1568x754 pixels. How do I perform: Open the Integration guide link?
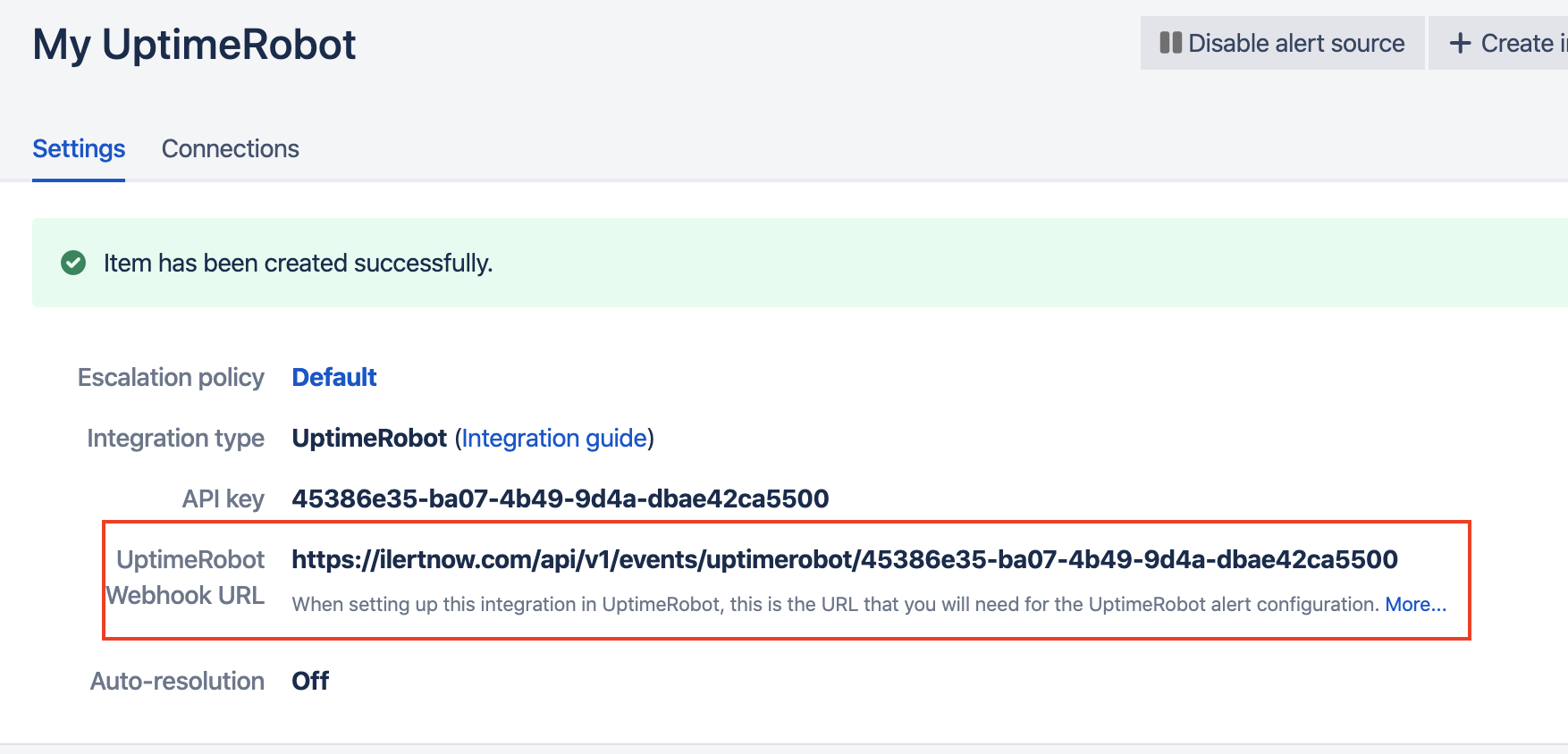[554, 438]
